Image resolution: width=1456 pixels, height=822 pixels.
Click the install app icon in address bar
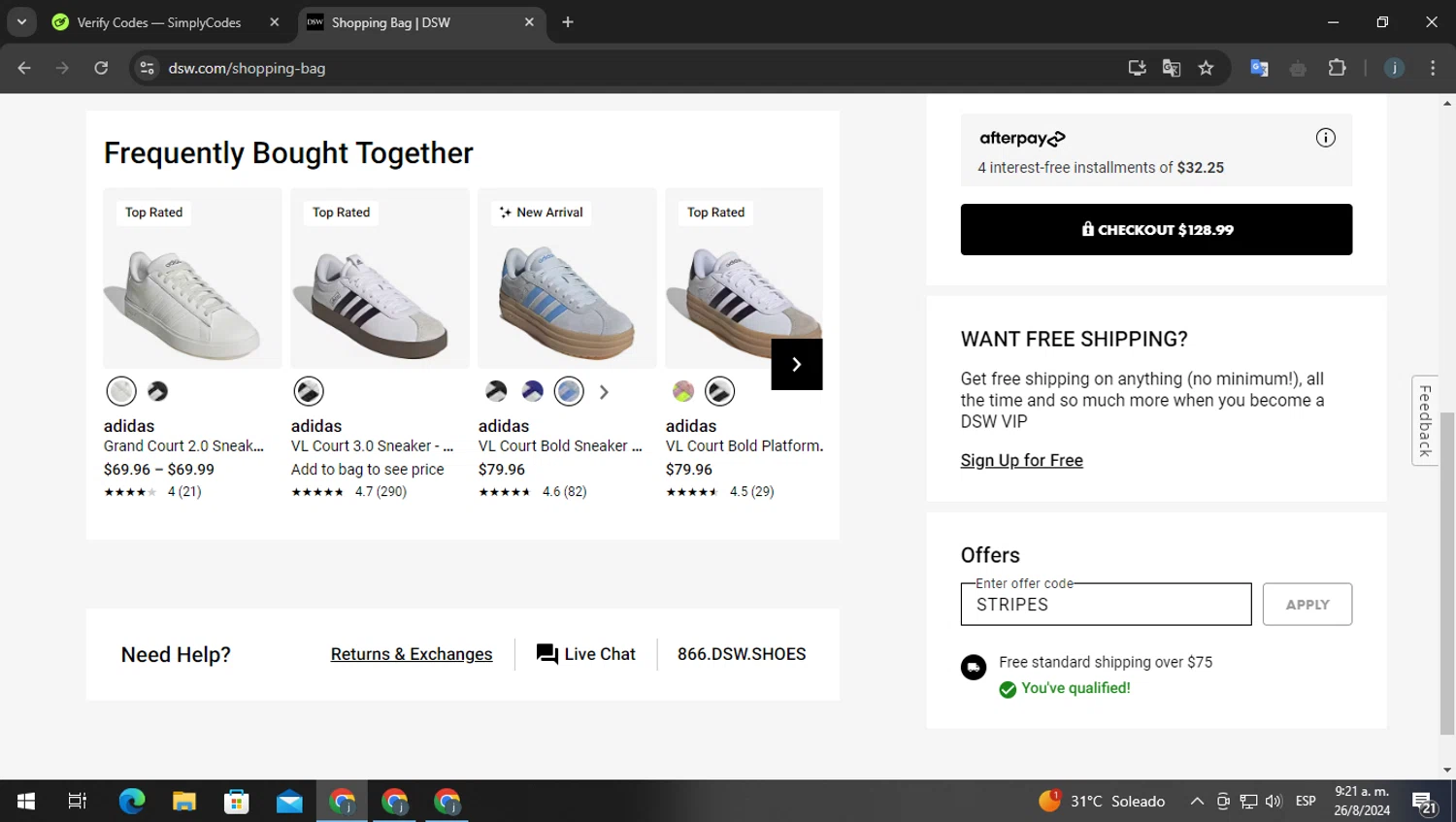tap(1137, 68)
